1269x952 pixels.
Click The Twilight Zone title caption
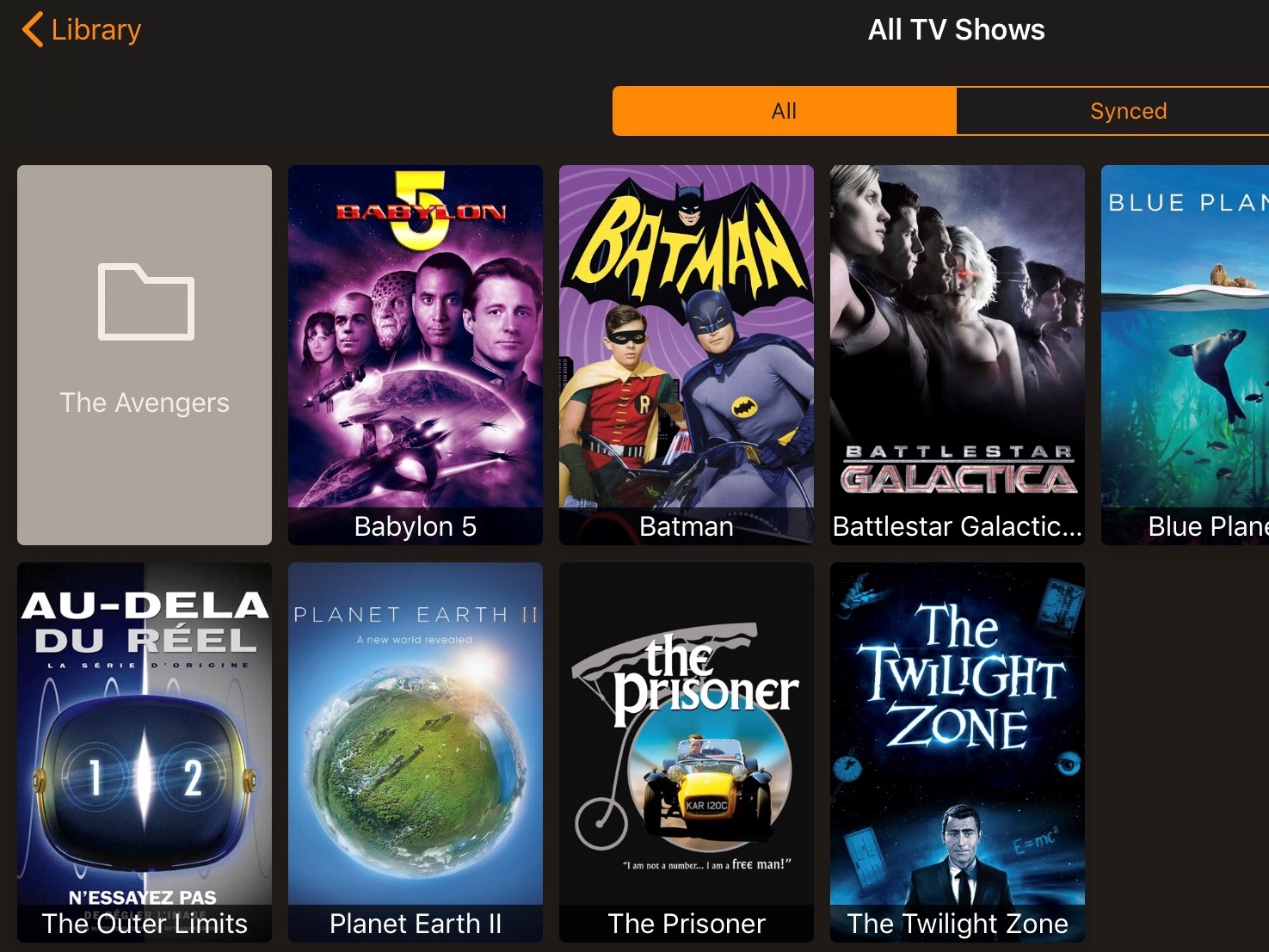pos(958,924)
